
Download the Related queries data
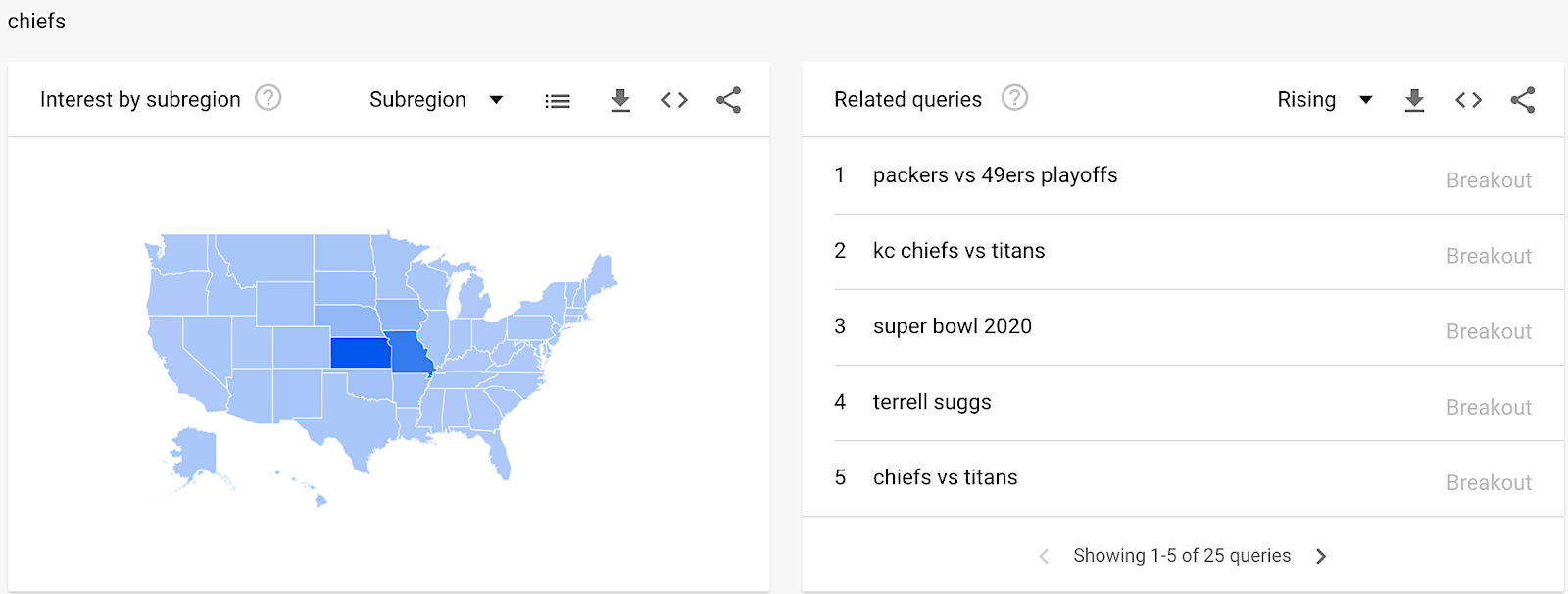point(1414,99)
